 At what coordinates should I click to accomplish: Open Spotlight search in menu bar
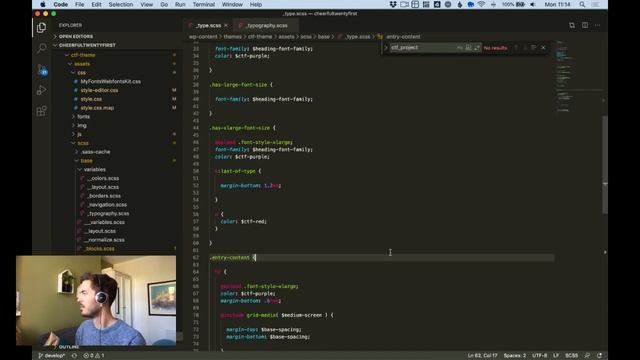pyautogui.click(x=582, y=4)
